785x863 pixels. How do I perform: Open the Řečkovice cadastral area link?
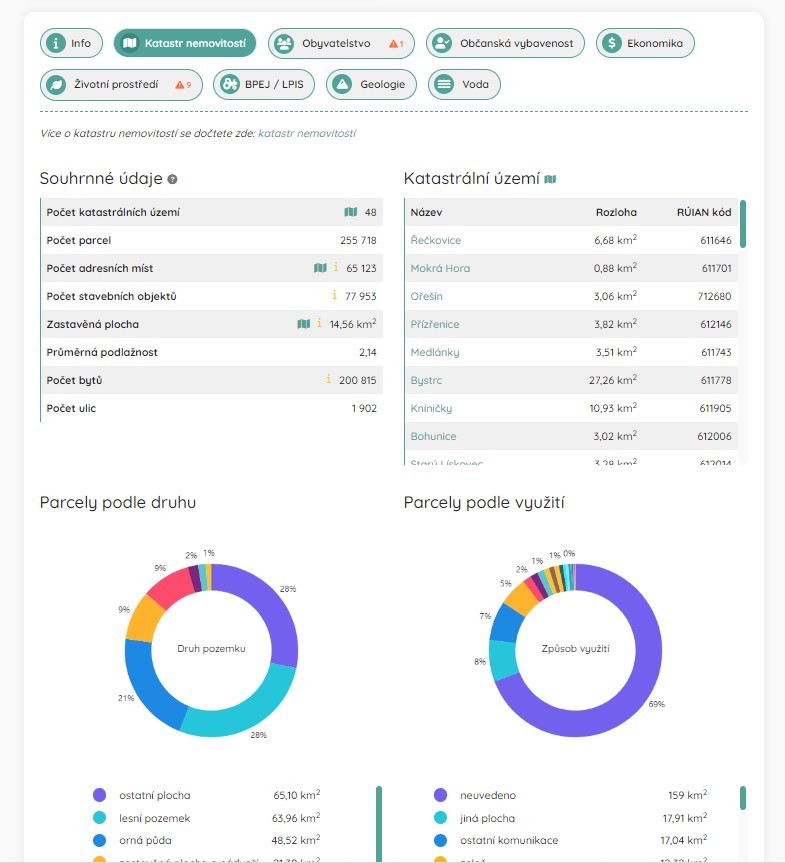pyautogui.click(x=435, y=240)
